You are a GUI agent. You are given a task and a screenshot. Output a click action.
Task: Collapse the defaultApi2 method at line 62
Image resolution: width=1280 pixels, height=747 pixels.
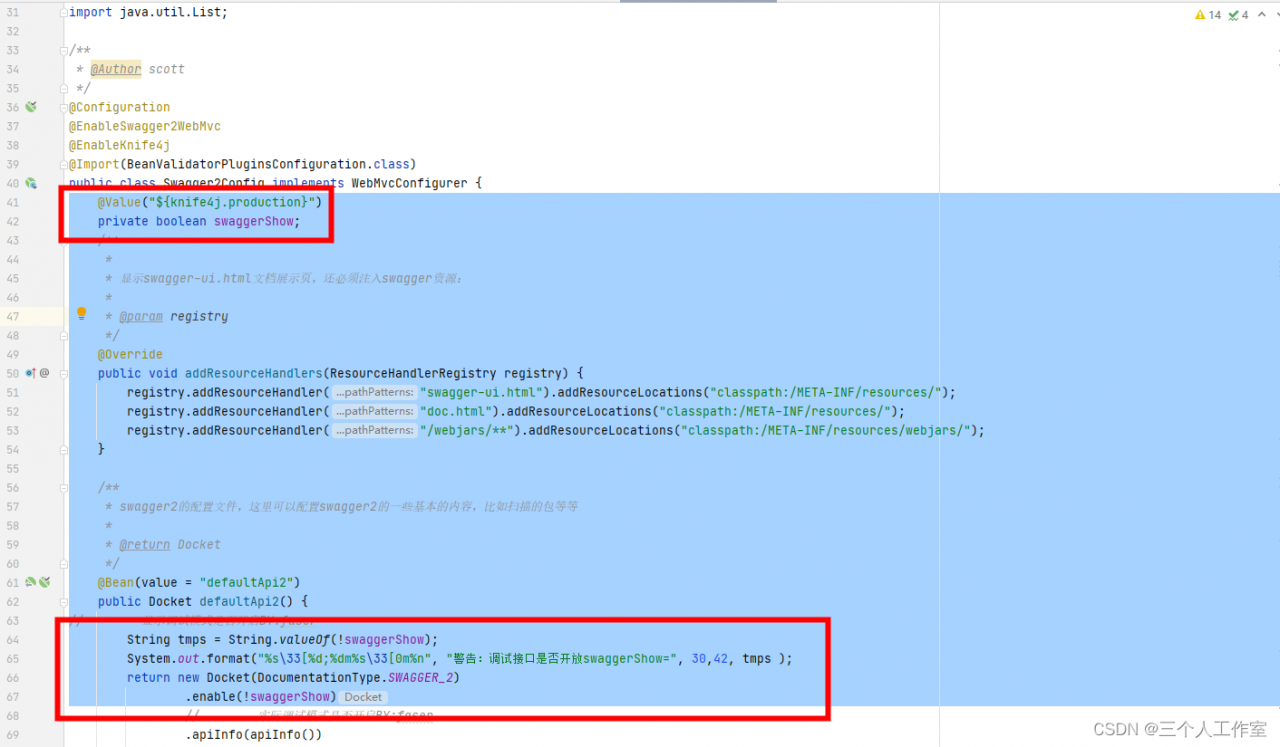click(65, 601)
